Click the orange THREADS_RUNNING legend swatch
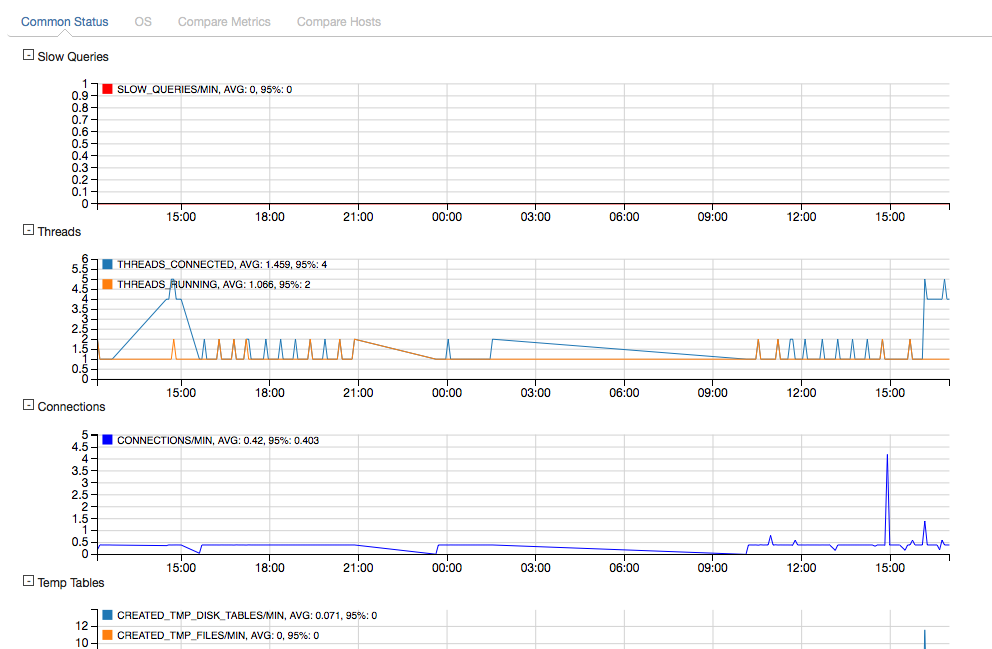 point(107,284)
